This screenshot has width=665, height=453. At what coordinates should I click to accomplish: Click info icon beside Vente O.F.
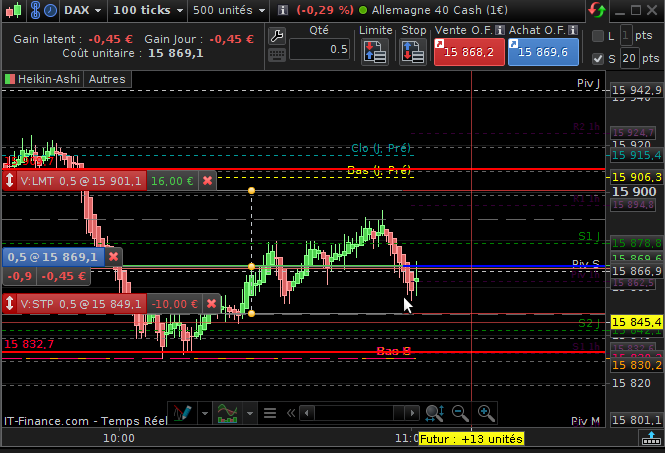pyautogui.click(x=500, y=30)
